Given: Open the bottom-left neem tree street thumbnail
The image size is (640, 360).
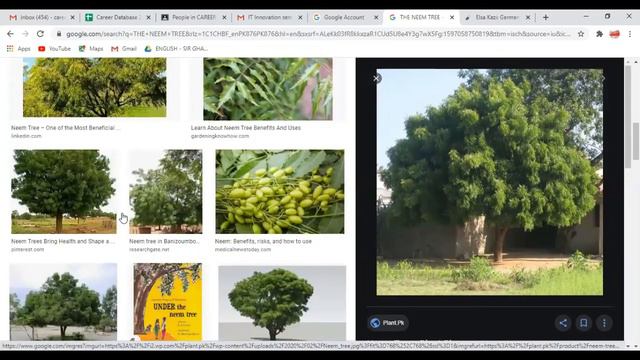Looking at the screenshot, I should 63,302.
